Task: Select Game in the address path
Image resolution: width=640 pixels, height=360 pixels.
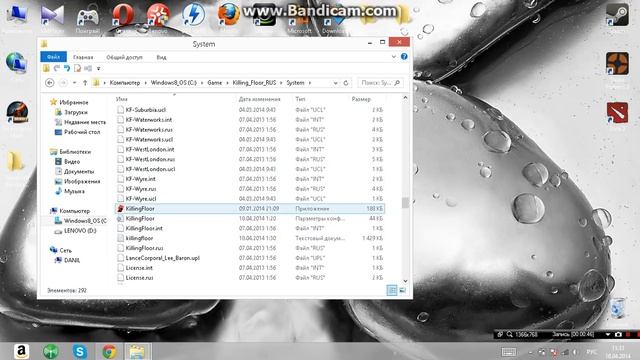Action: [215, 83]
